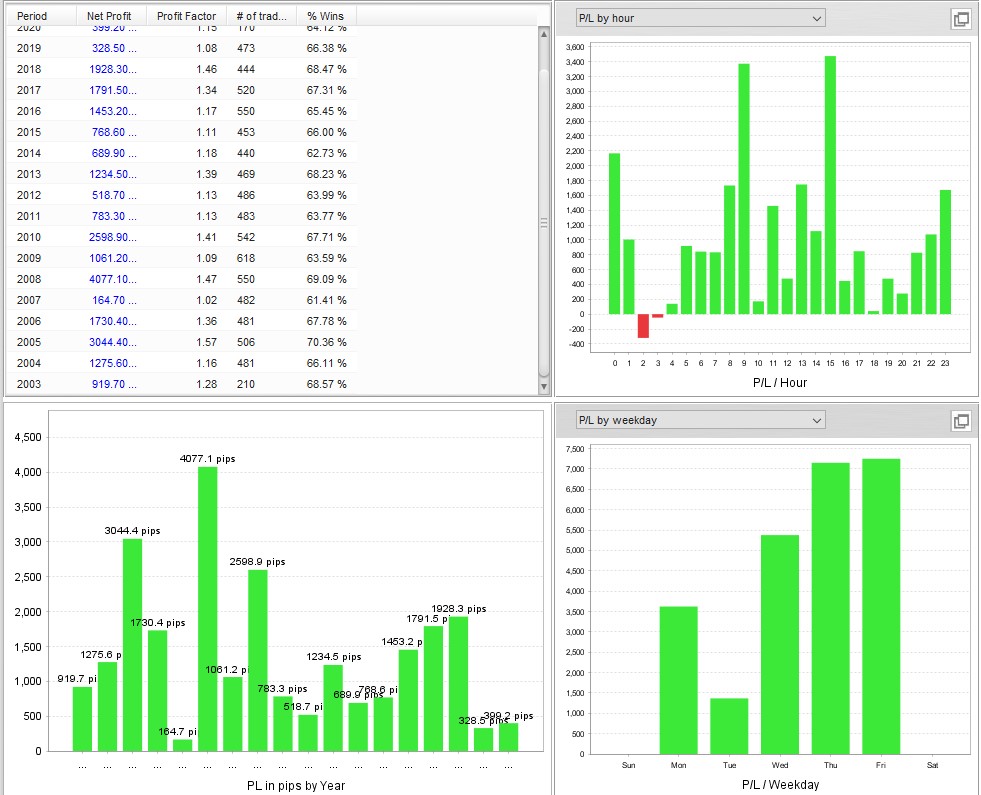Select the 2014 period row

click(x=181, y=153)
